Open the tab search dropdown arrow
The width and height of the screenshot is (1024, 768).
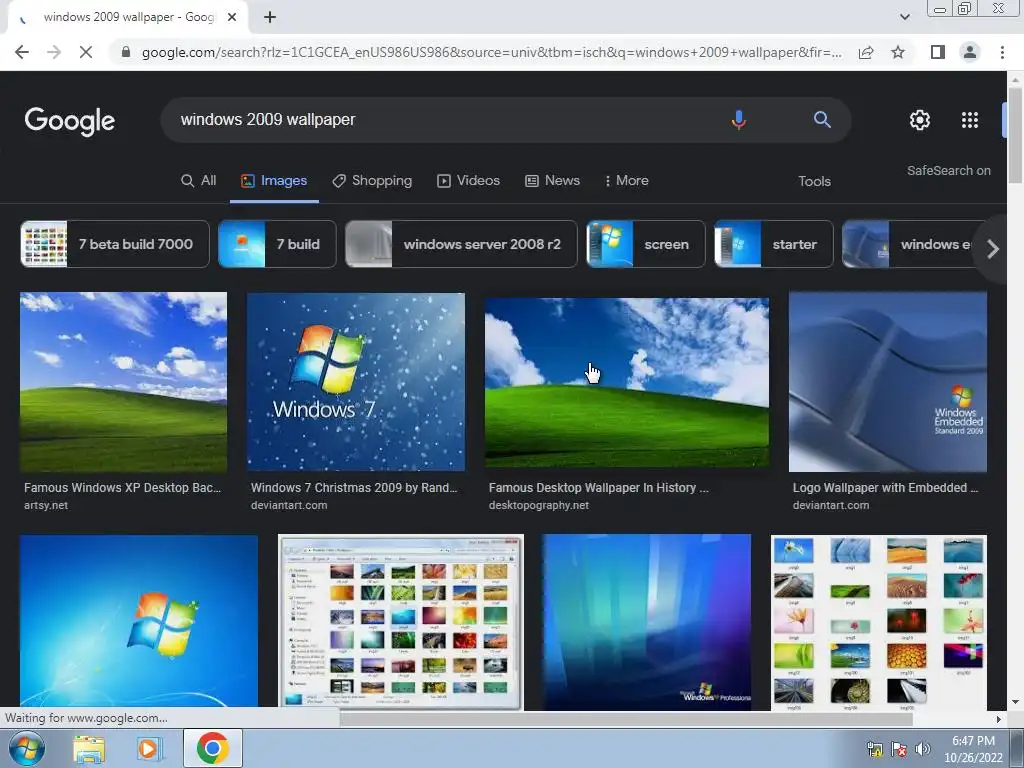point(904,17)
